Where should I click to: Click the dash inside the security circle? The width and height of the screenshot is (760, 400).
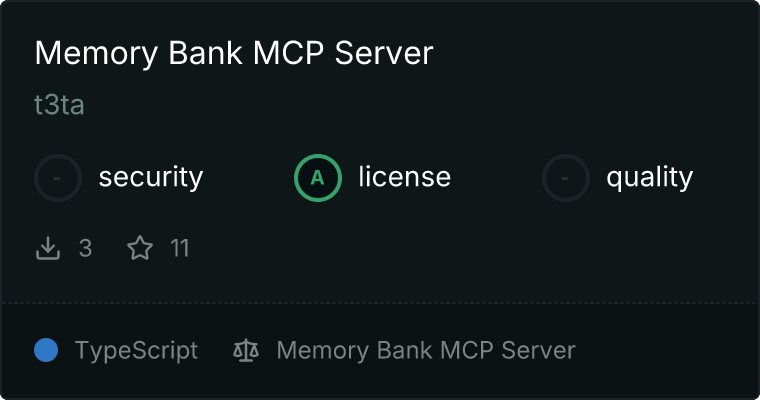57,178
